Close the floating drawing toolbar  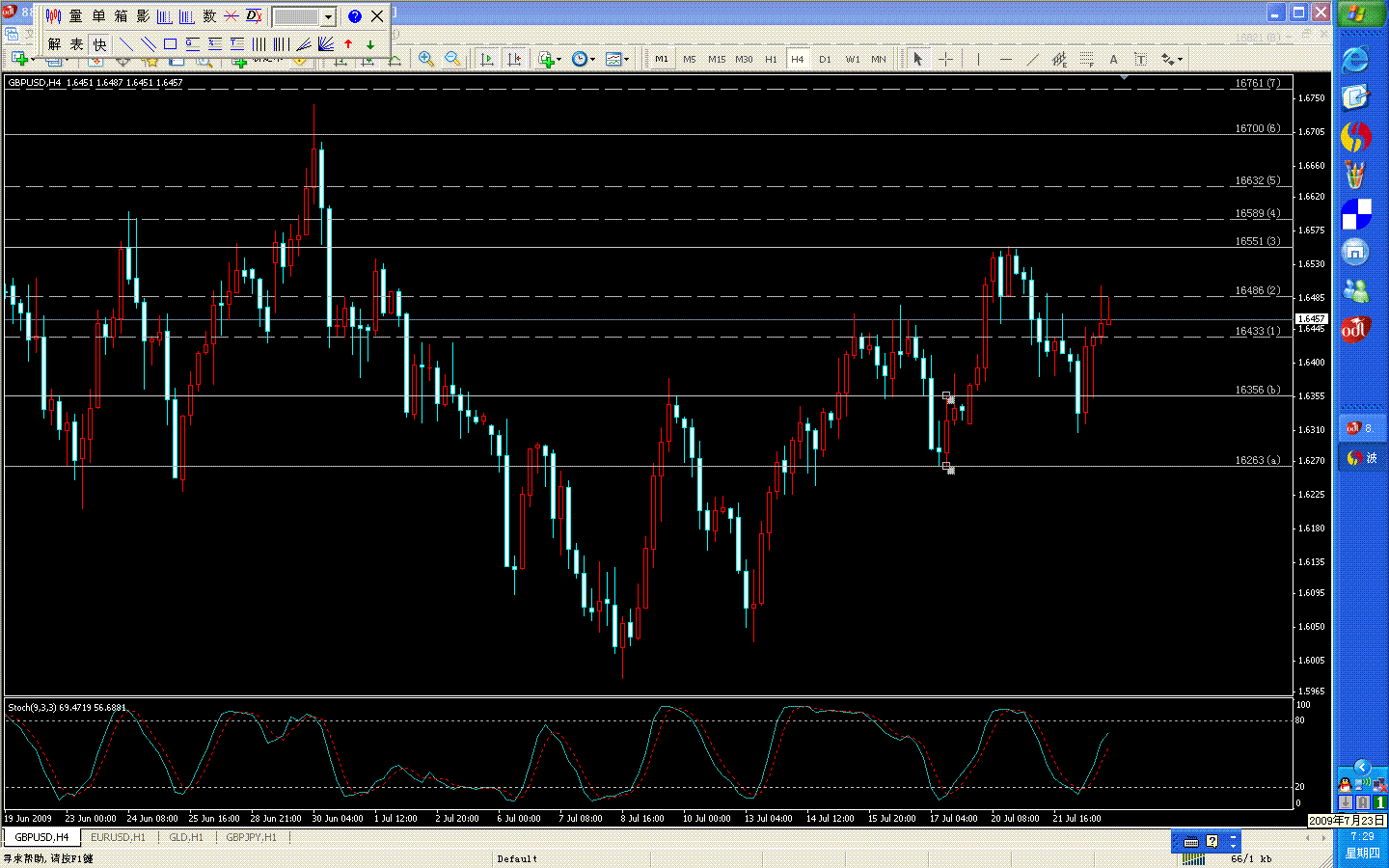pos(377,16)
